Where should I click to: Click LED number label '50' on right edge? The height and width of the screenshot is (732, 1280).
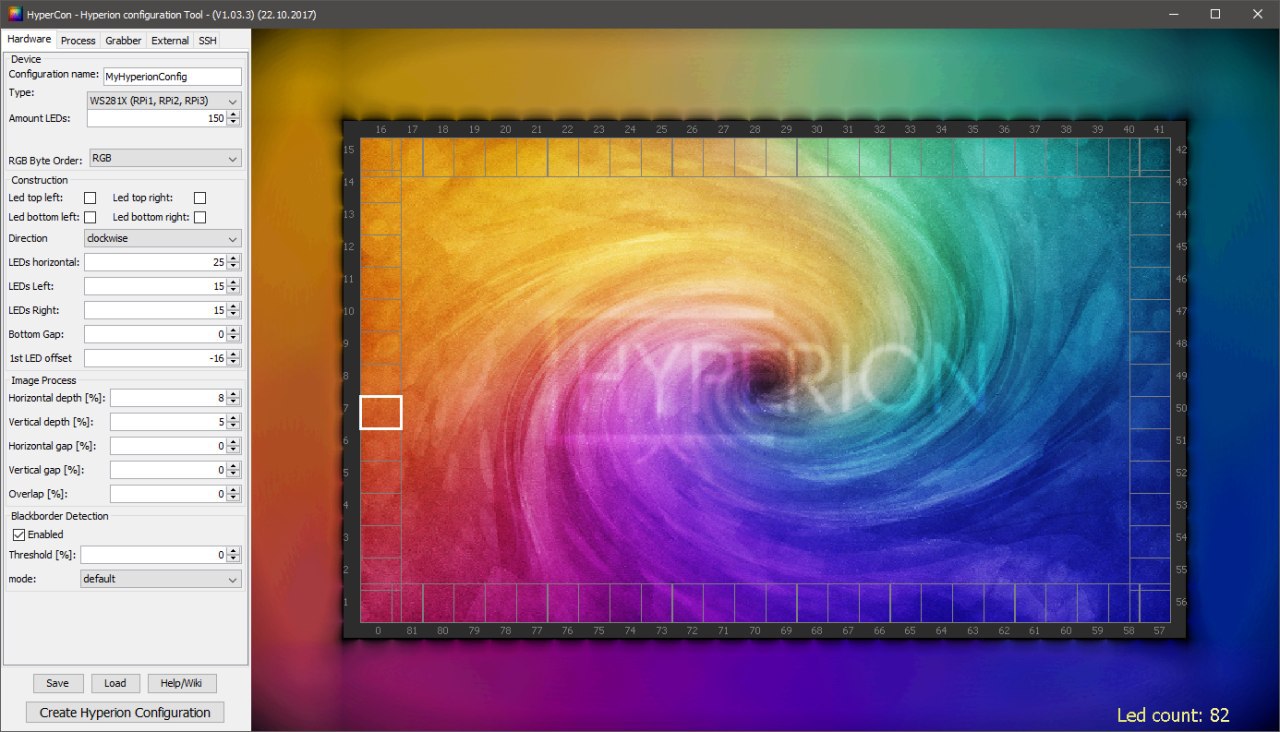[x=1181, y=408]
